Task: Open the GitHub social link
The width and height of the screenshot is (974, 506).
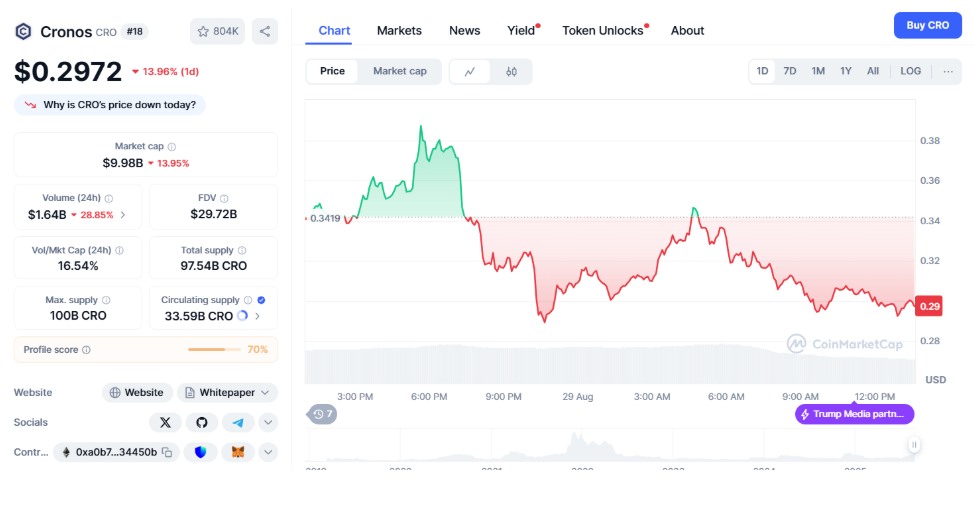Action: coord(202,422)
